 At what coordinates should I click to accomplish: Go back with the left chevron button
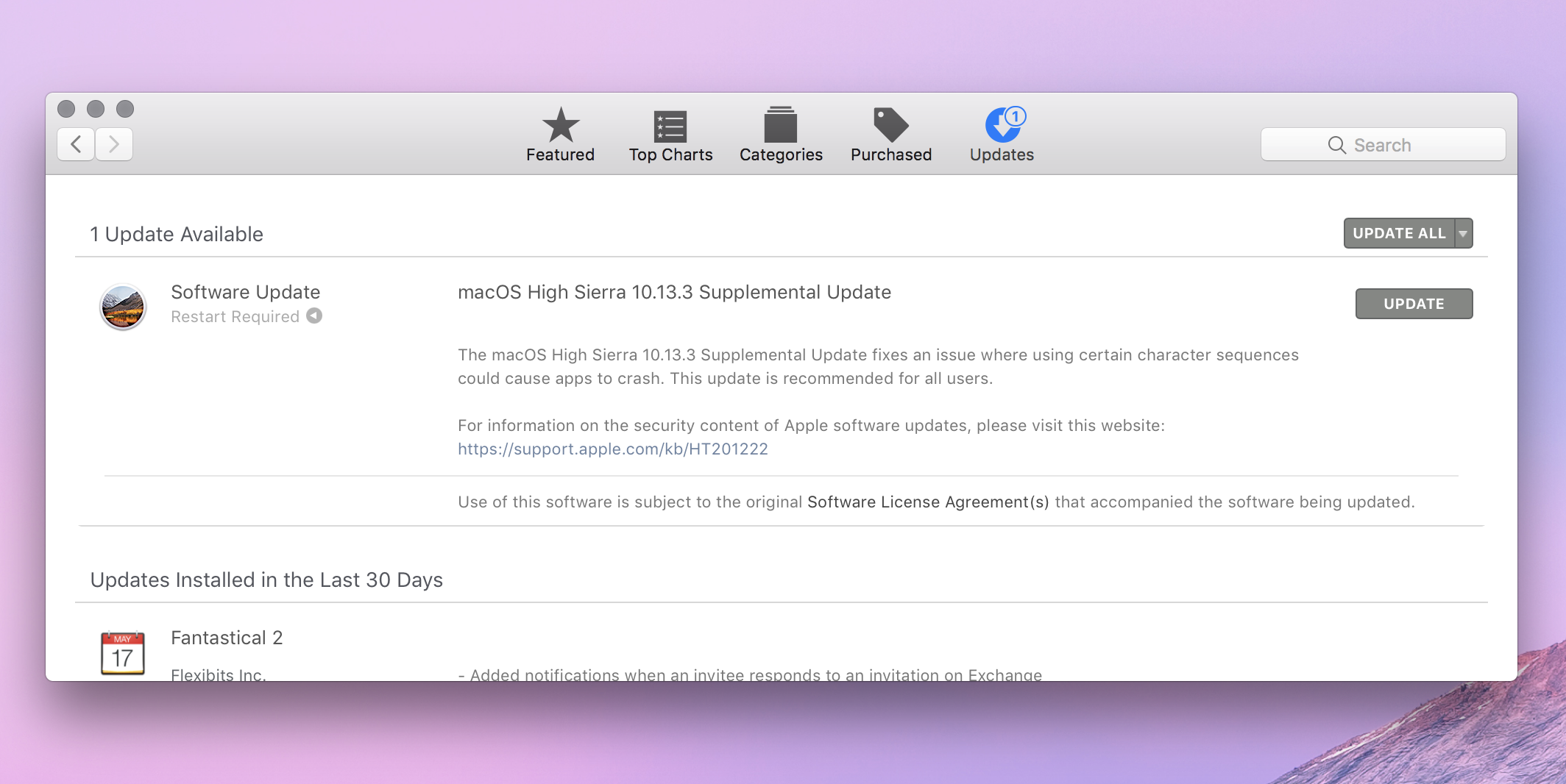tap(77, 144)
